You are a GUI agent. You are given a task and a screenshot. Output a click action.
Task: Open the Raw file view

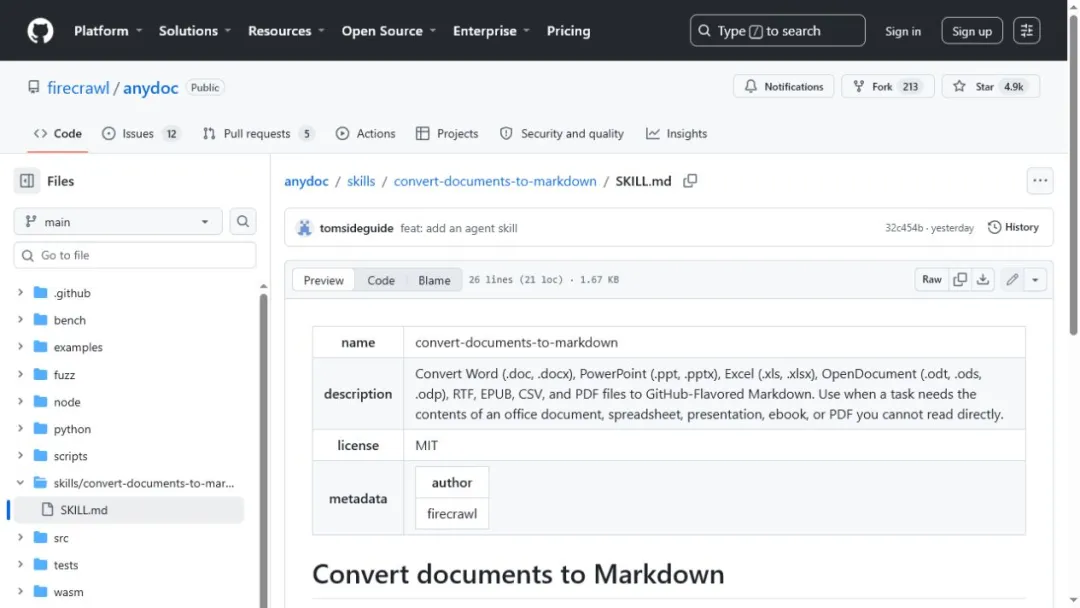click(x=931, y=280)
